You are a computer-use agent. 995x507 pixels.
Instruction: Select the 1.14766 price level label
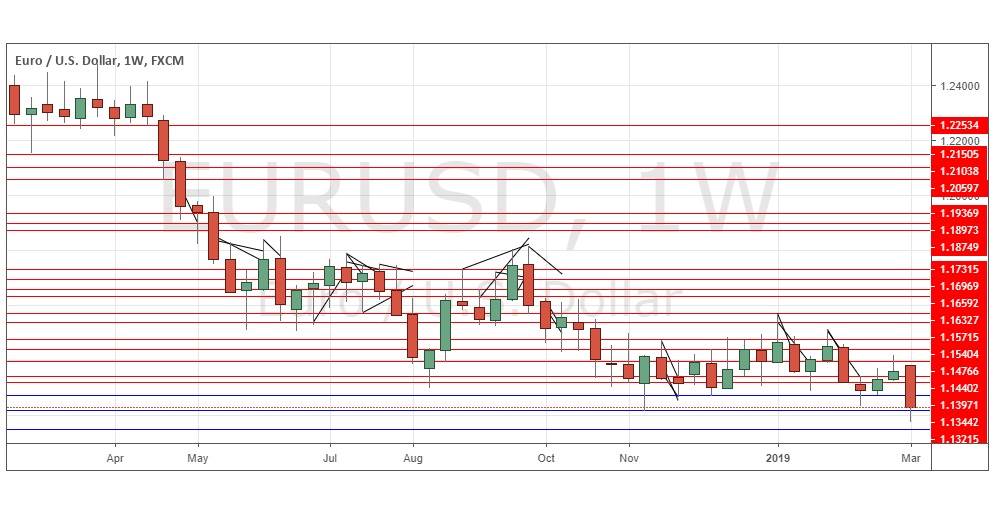tap(959, 371)
